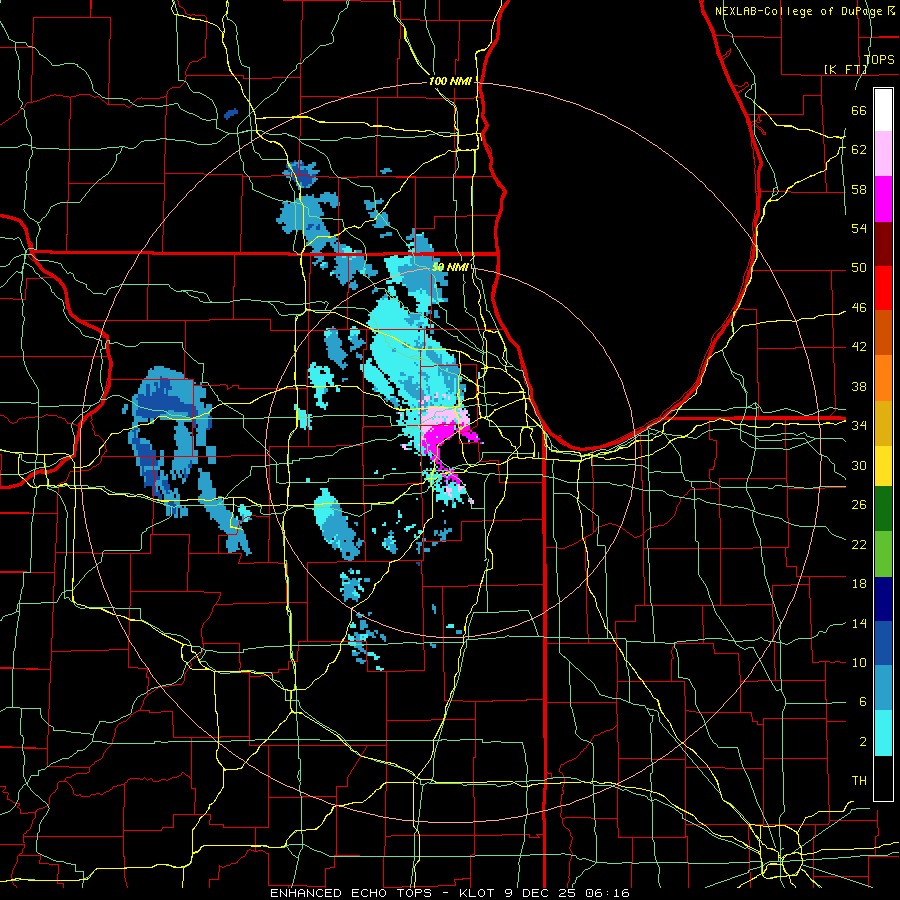
Task: Click the 26 value in the legend
Action: pyautogui.click(x=859, y=505)
